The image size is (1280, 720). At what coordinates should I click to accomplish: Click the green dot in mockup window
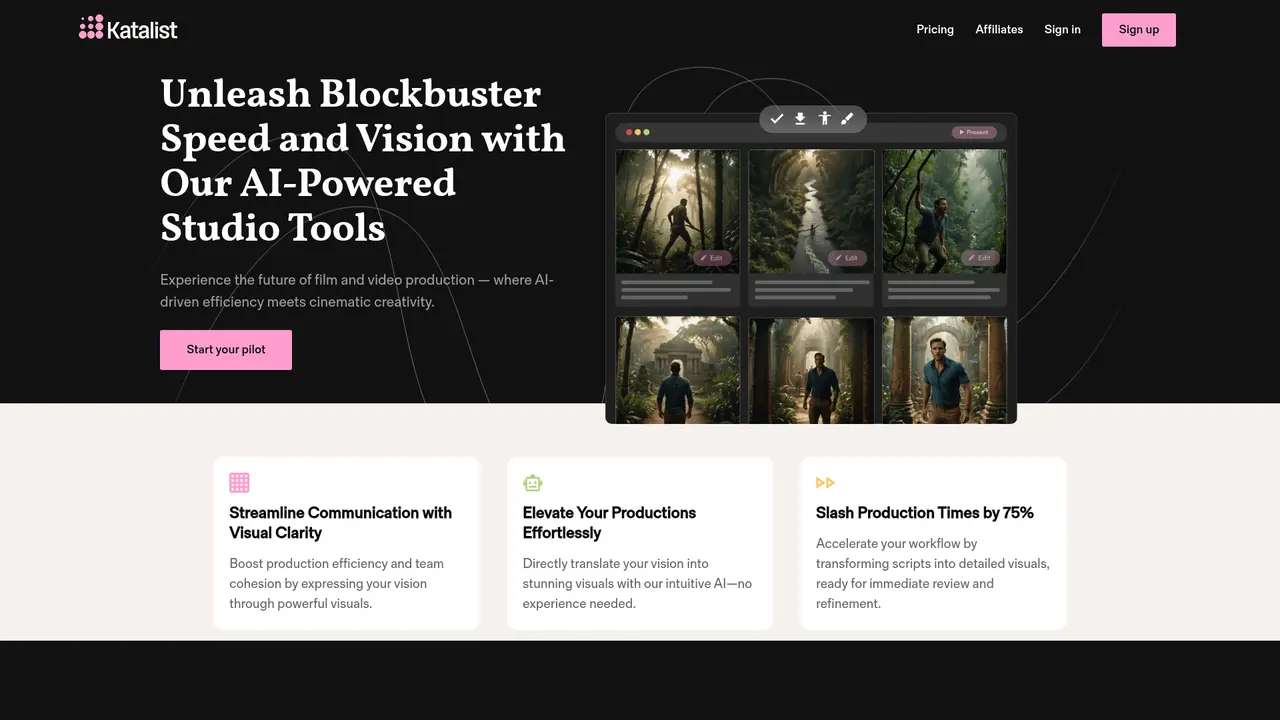[x=646, y=132]
